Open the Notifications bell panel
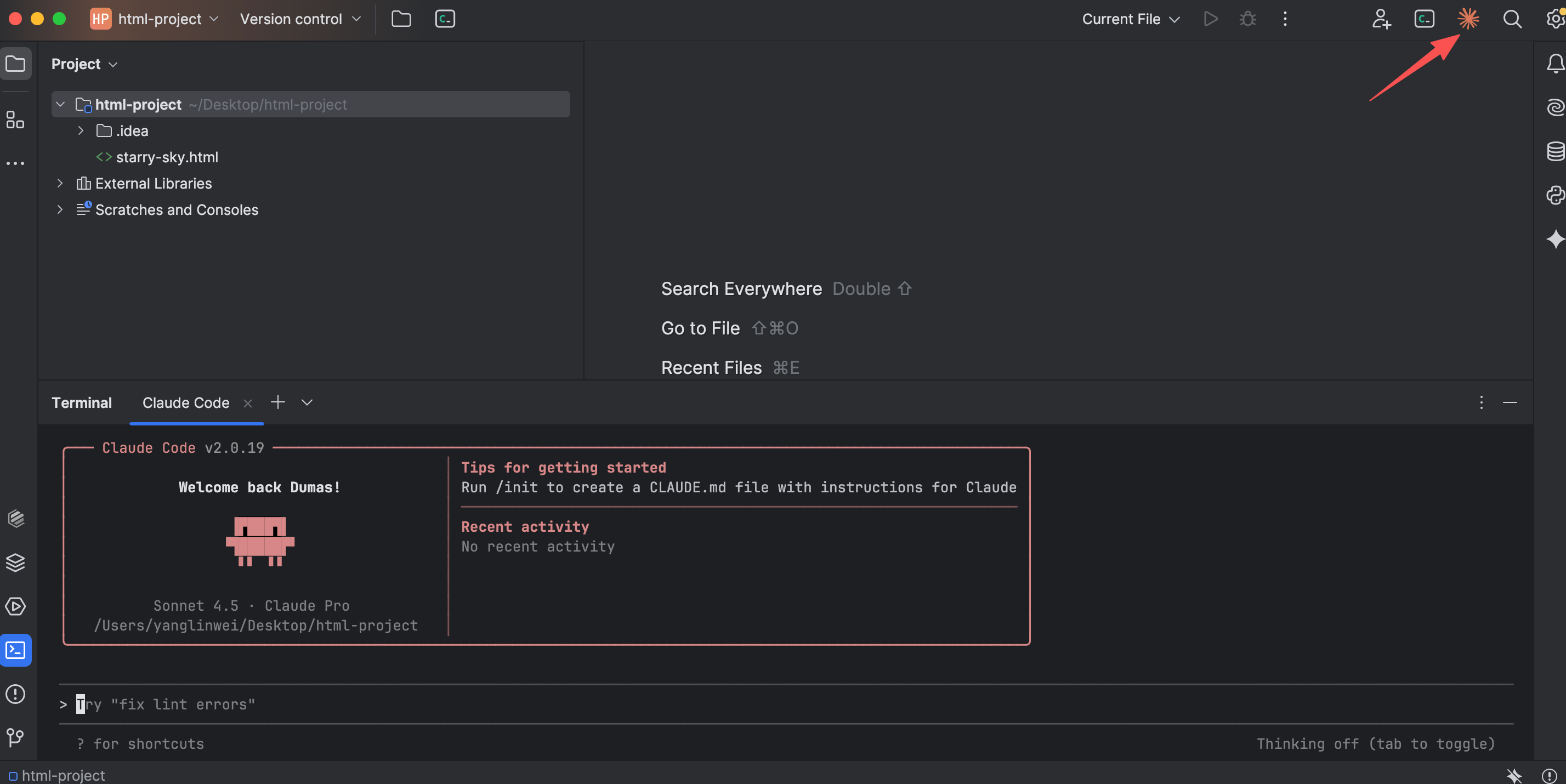This screenshot has width=1566, height=784. [1554, 63]
